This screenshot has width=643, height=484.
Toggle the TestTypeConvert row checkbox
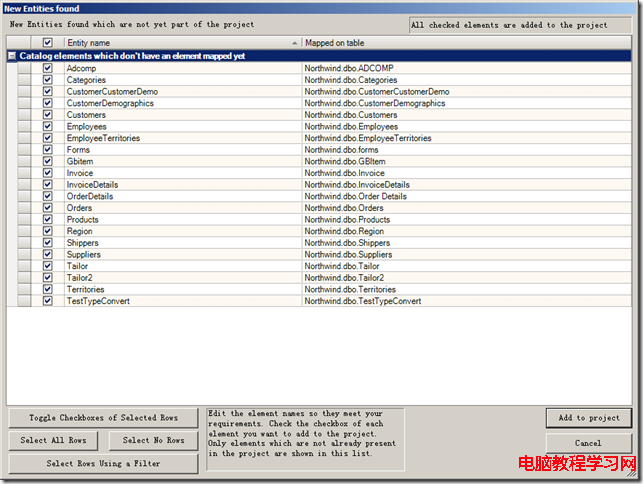(48, 301)
